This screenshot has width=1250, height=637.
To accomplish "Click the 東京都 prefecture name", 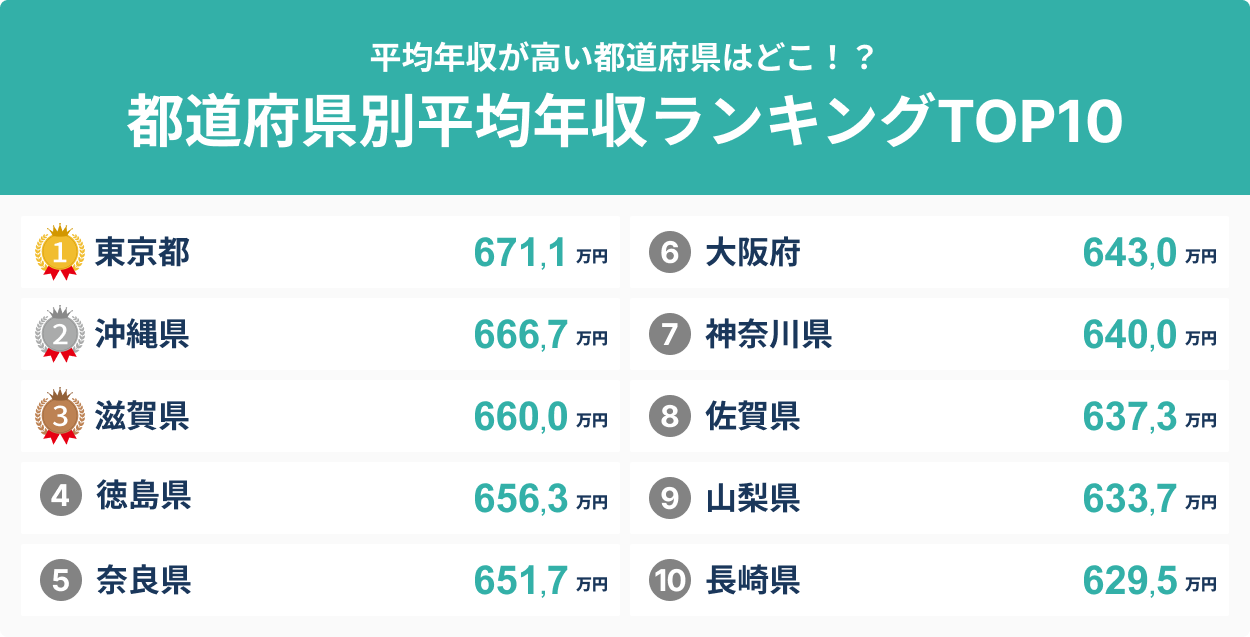I will (142, 253).
